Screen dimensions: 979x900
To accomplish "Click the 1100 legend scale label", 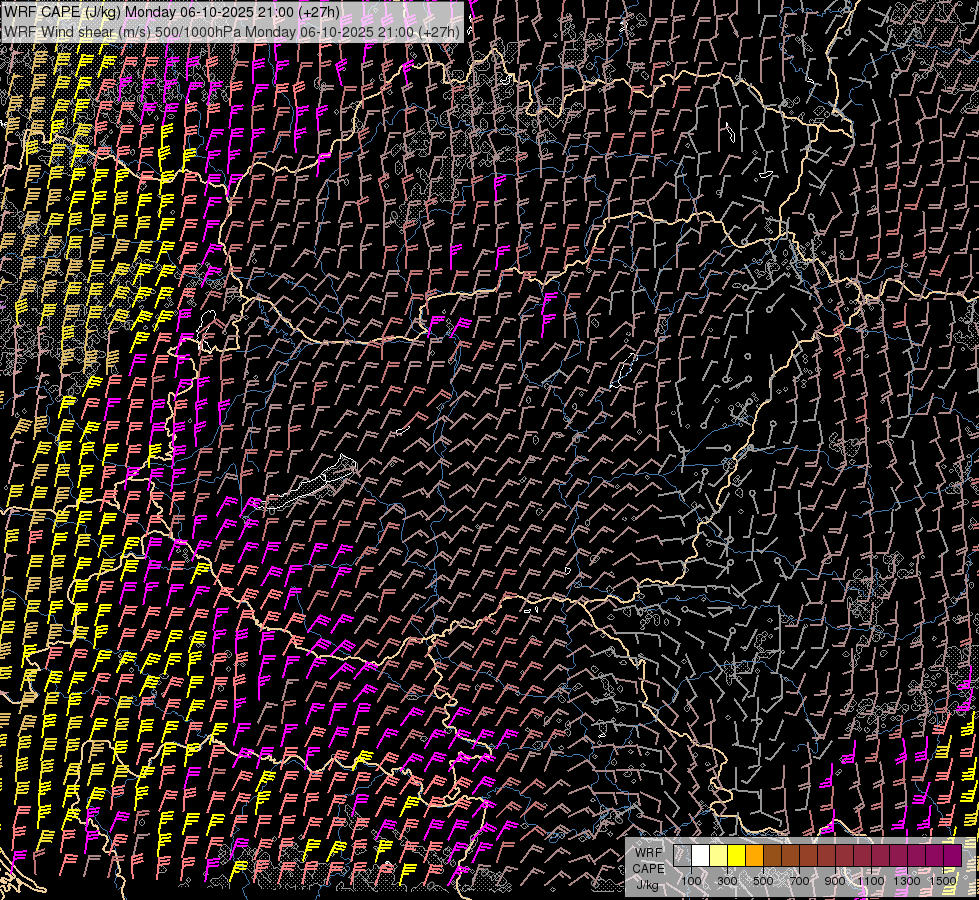I will pos(871,880).
